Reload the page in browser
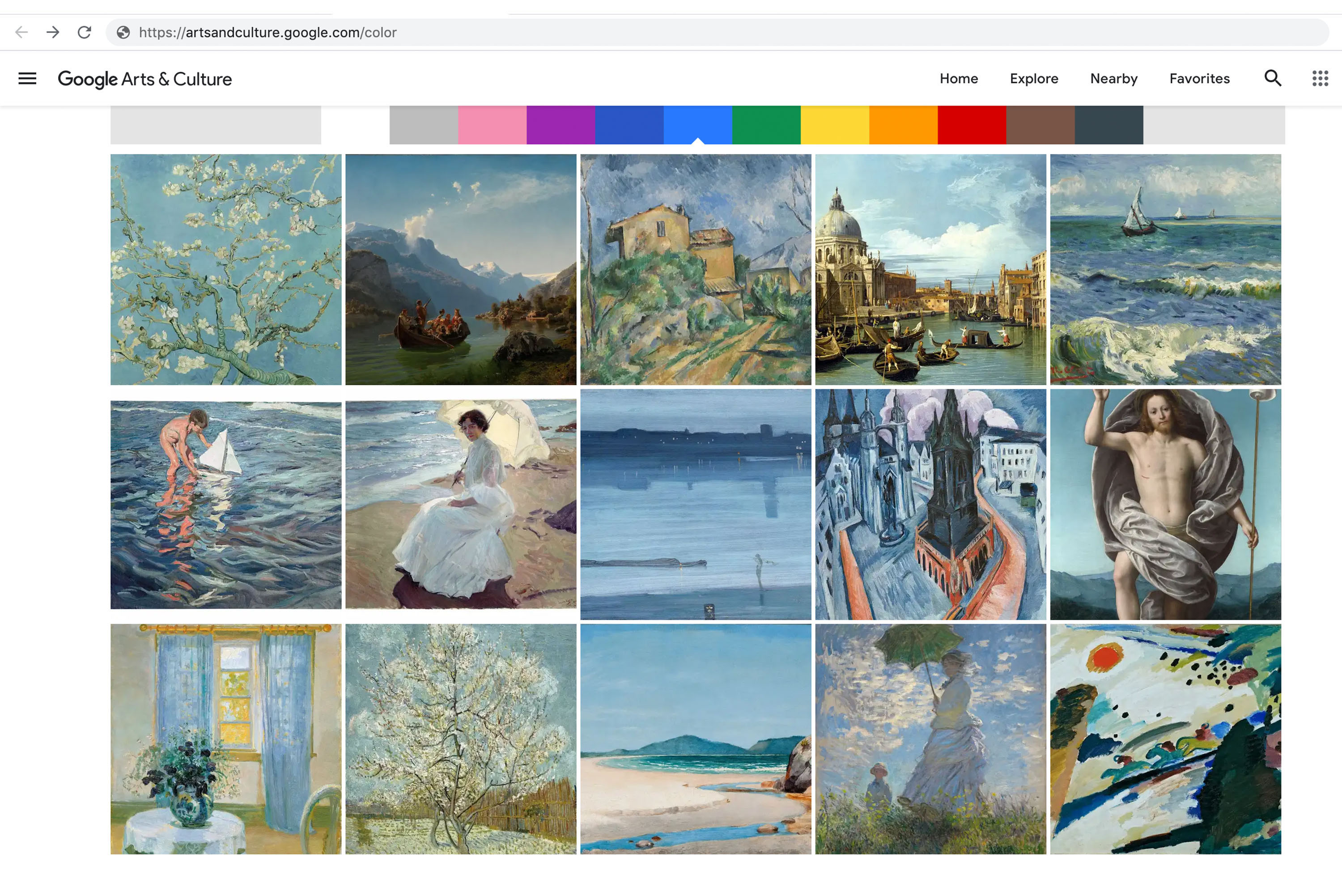The height and width of the screenshot is (896, 1342). [85, 32]
